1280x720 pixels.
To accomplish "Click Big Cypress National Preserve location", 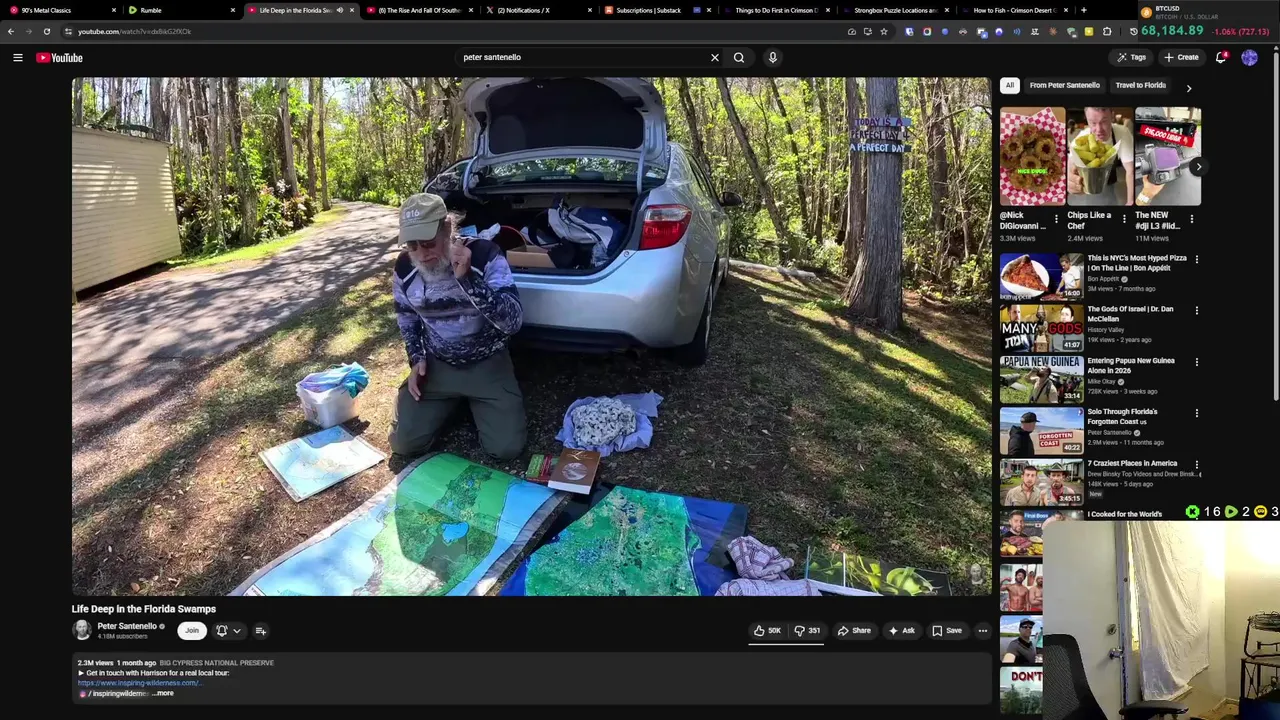I will 217,663.
